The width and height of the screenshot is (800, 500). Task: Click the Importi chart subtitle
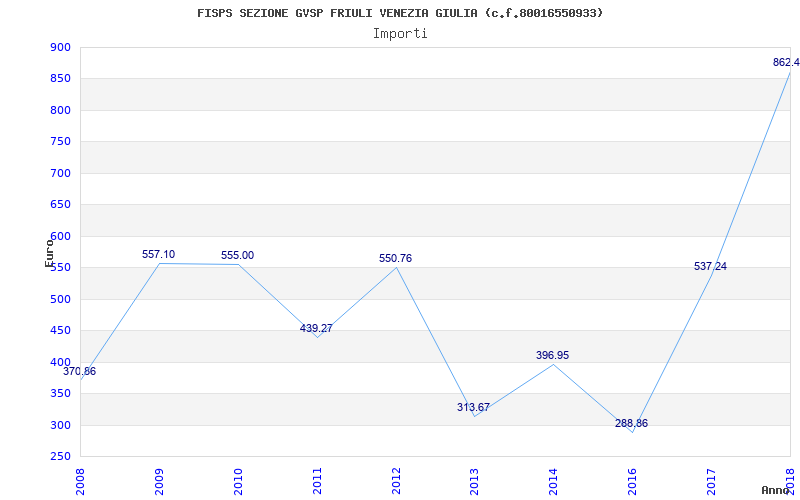pos(400,34)
